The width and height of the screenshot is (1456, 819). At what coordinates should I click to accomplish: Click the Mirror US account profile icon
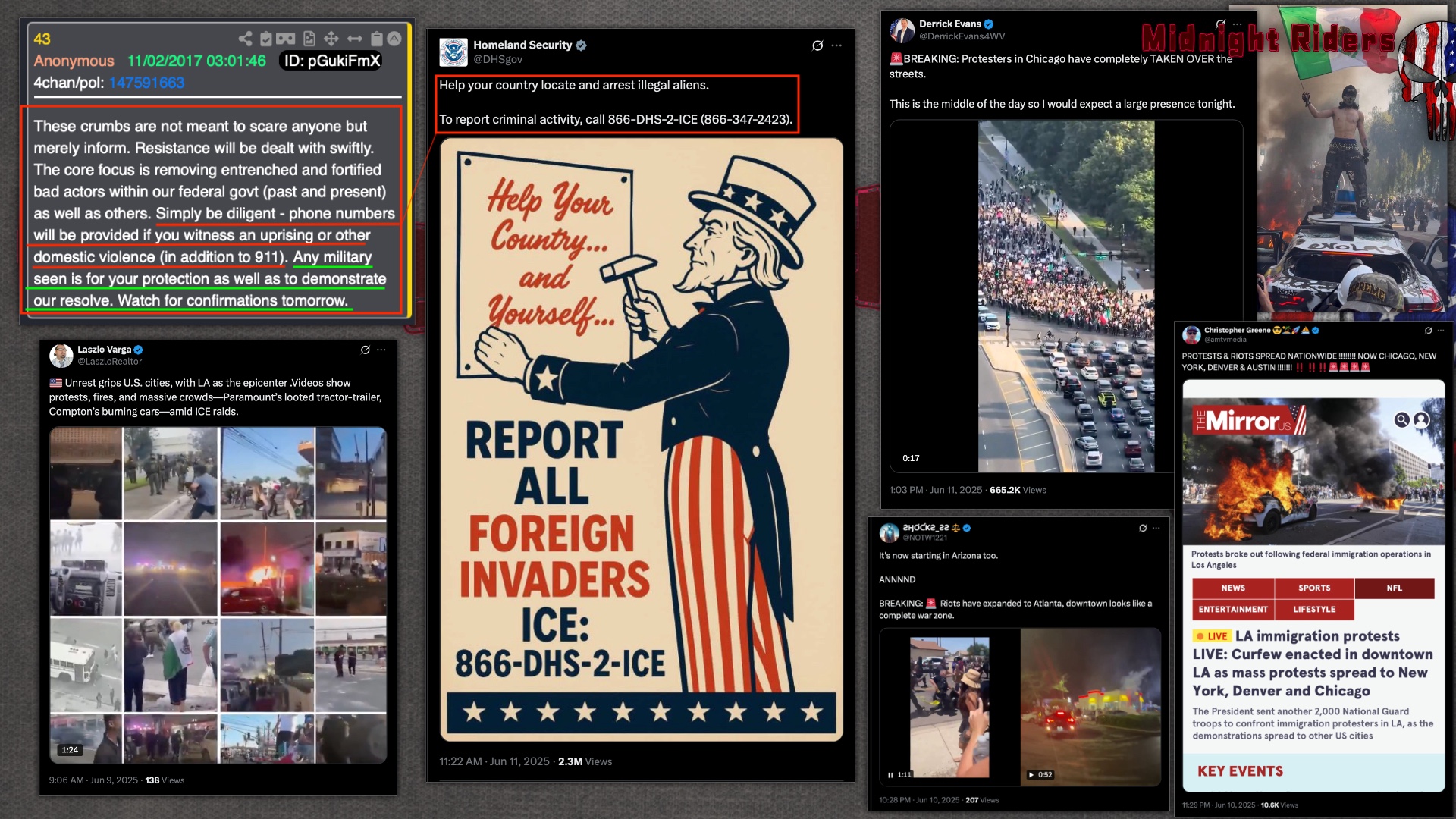1422,419
